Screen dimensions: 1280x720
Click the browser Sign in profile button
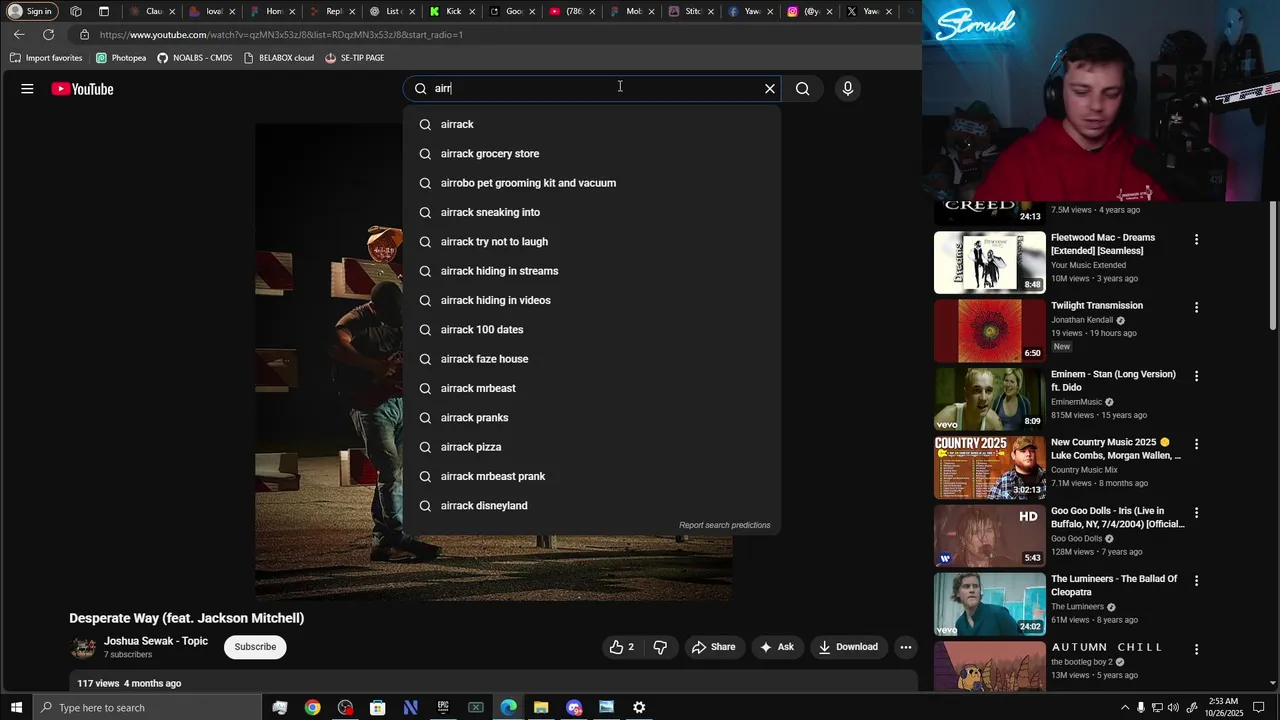point(31,11)
